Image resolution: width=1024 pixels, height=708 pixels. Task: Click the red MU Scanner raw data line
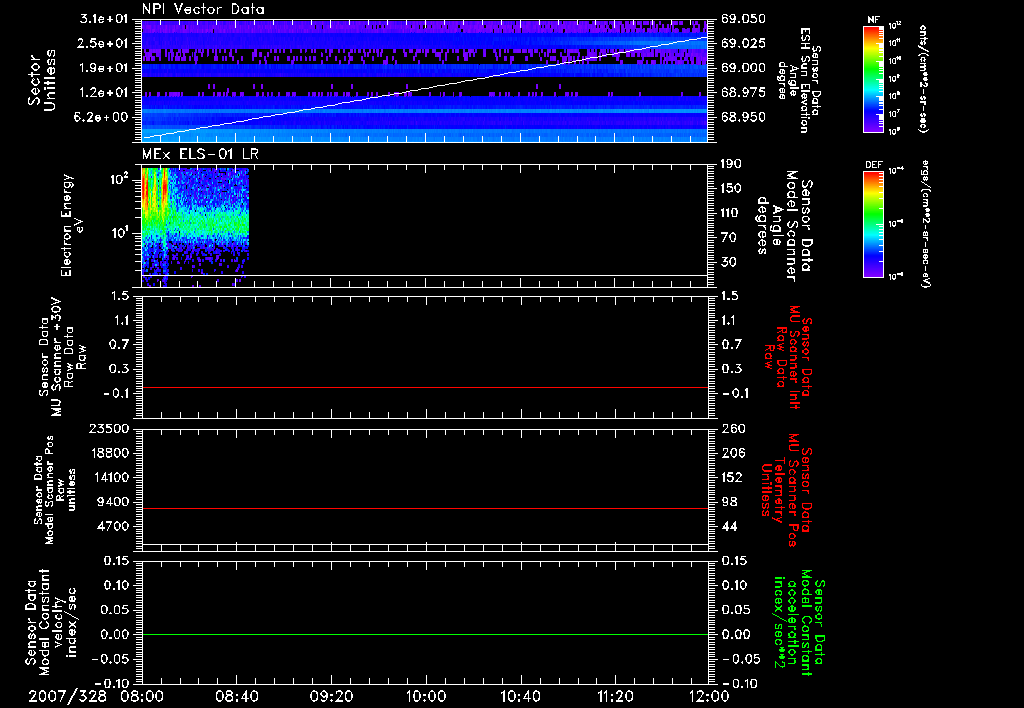[424, 387]
